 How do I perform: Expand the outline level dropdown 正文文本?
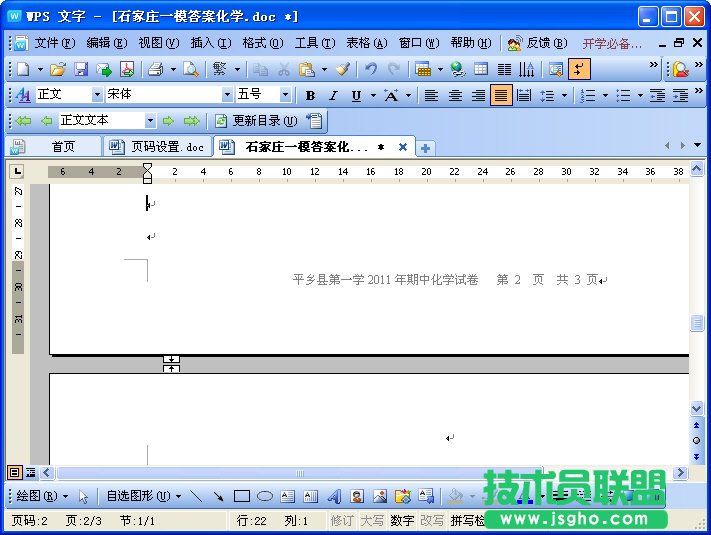pos(150,121)
